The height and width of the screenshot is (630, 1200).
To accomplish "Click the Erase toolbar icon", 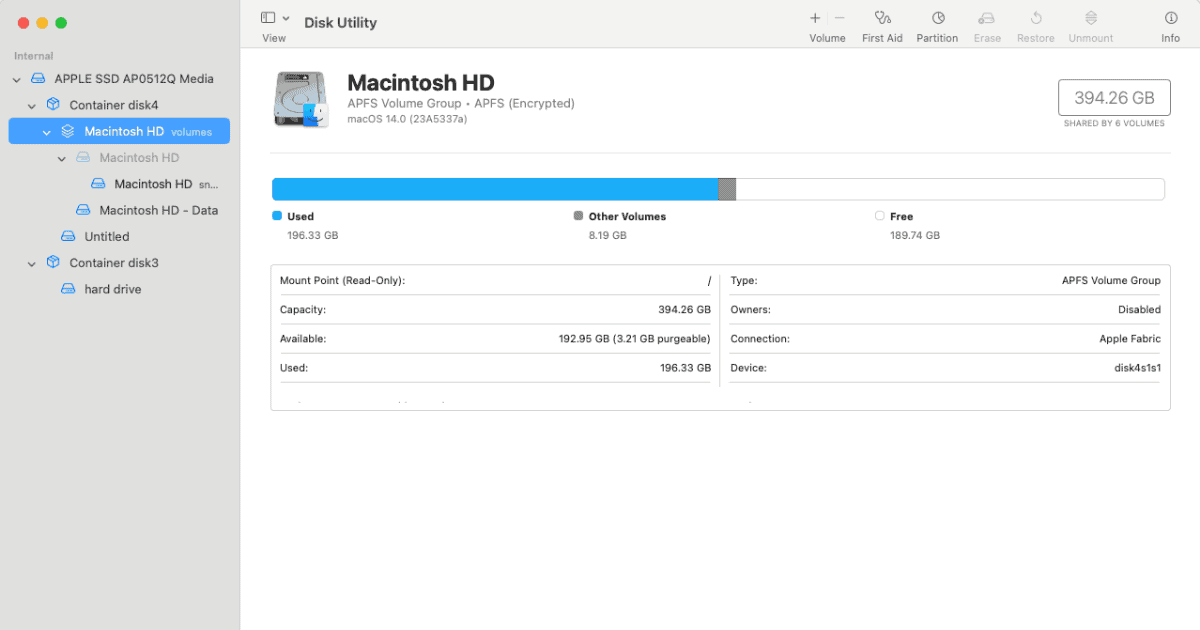I will pyautogui.click(x=987, y=18).
